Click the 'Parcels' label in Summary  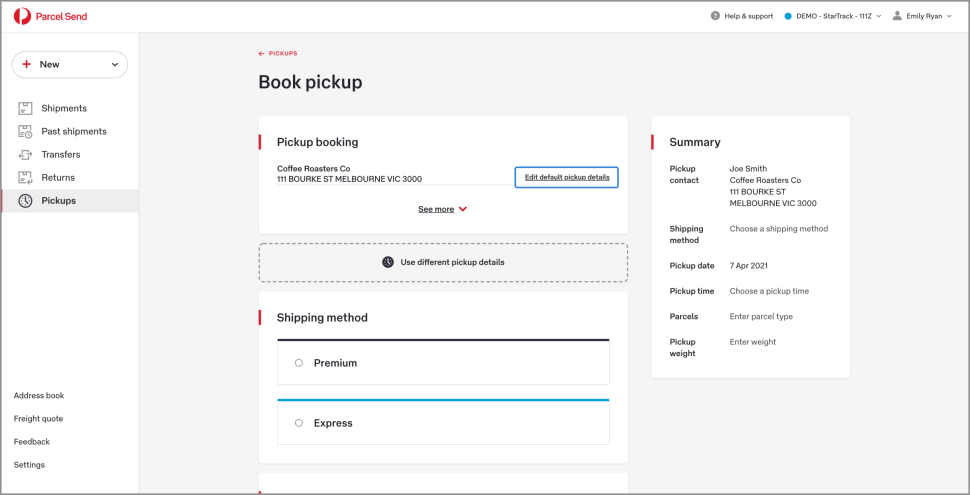[x=684, y=316]
